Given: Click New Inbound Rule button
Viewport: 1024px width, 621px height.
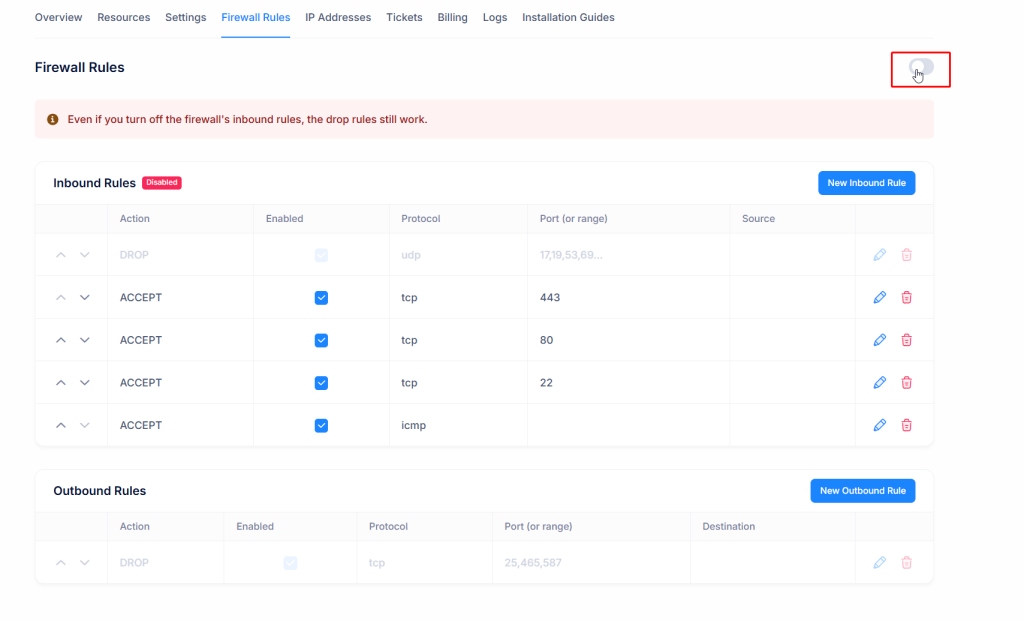Looking at the screenshot, I should coord(866,183).
